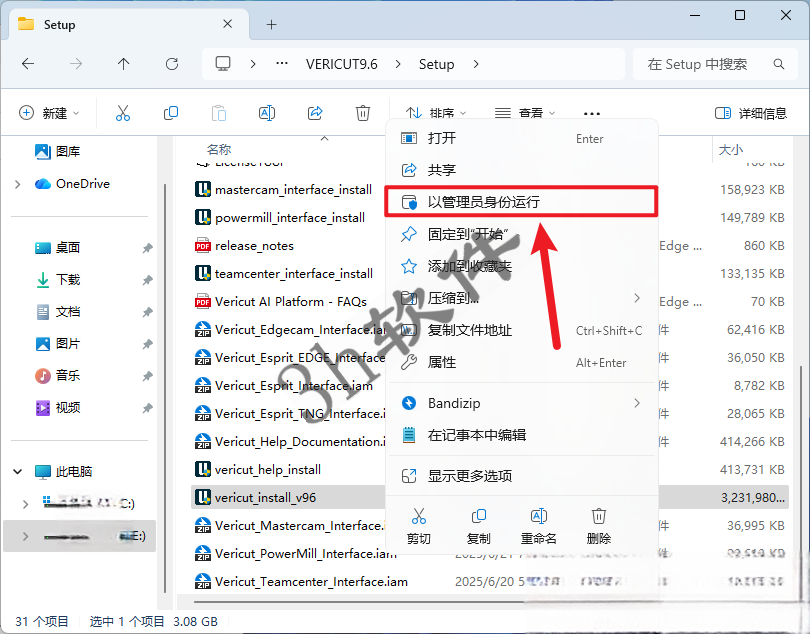Refresh the current folder
The width and height of the screenshot is (810, 634).
coord(172,64)
